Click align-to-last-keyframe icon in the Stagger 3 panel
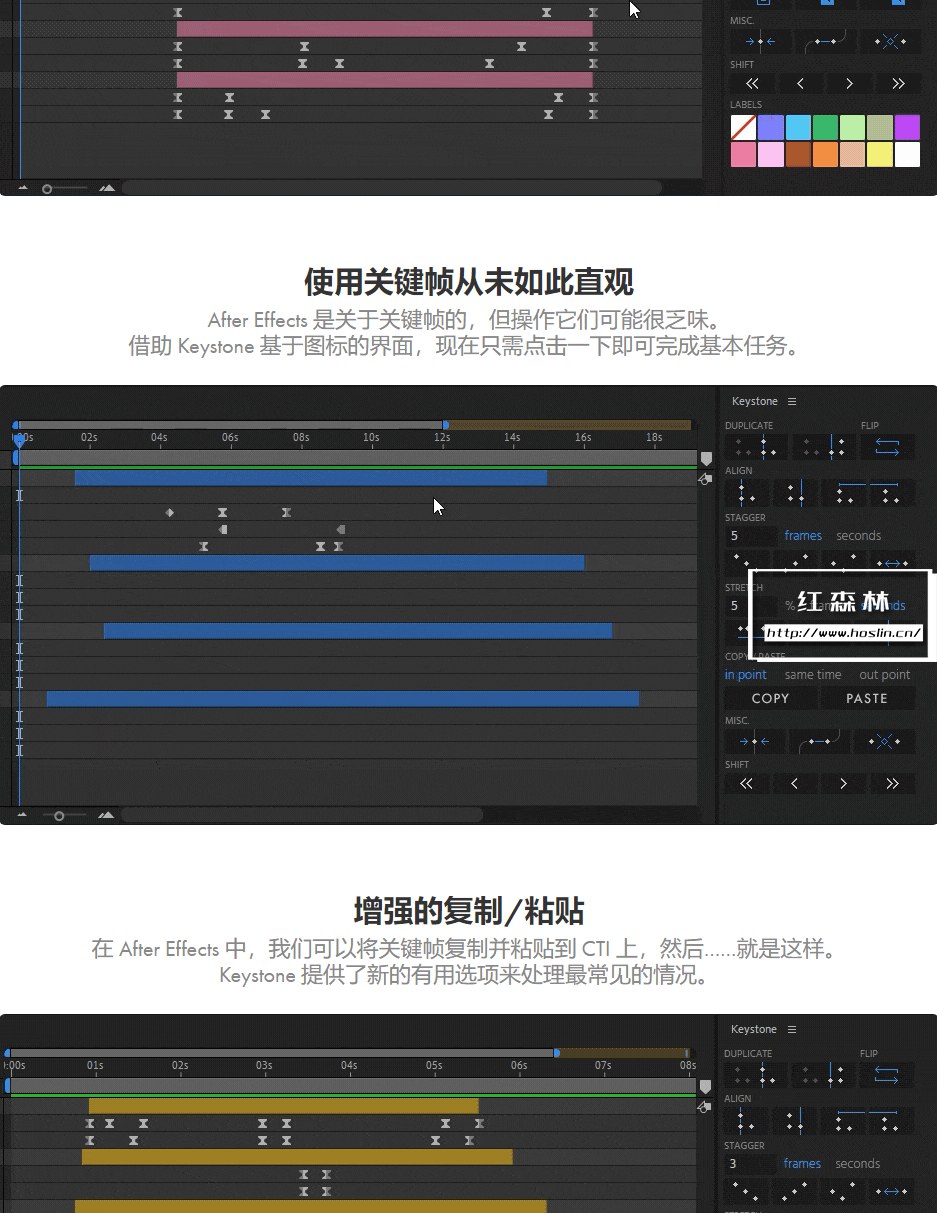This screenshot has height=1213, width=937. 796,1120
